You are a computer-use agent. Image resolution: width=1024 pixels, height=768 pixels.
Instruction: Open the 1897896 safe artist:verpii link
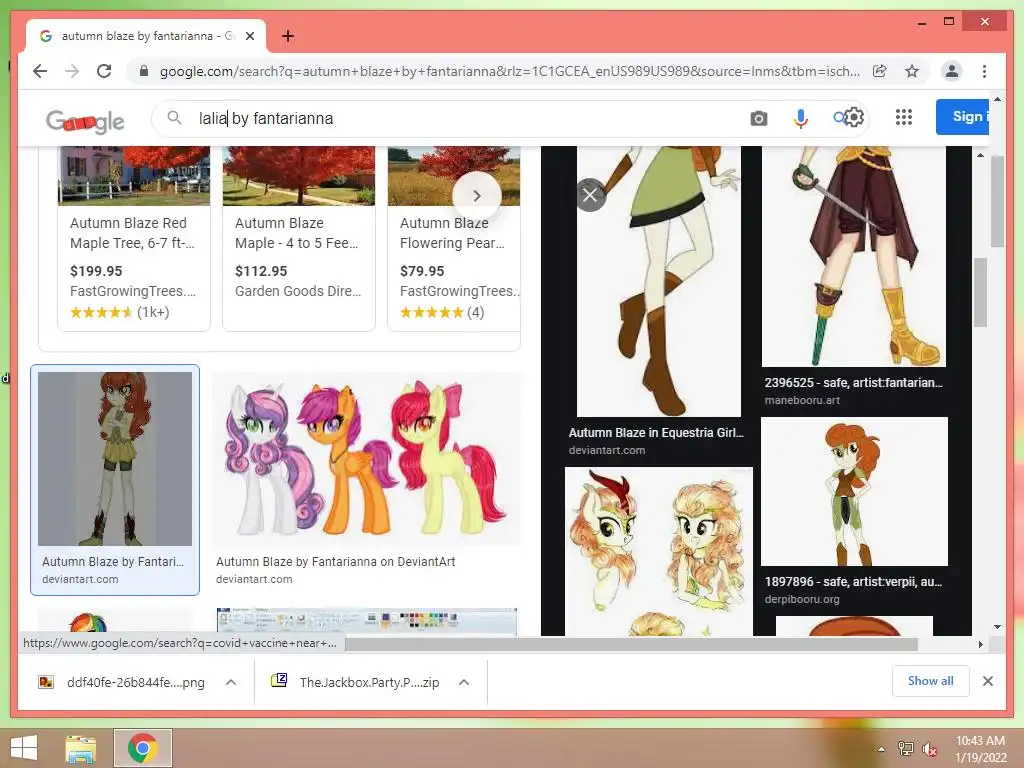[x=854, y=581]
